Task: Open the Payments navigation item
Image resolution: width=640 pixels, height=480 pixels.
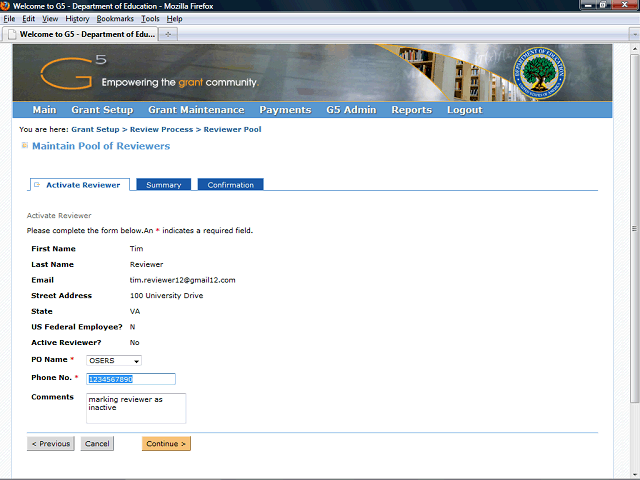Action: click(x=285, y=110)
